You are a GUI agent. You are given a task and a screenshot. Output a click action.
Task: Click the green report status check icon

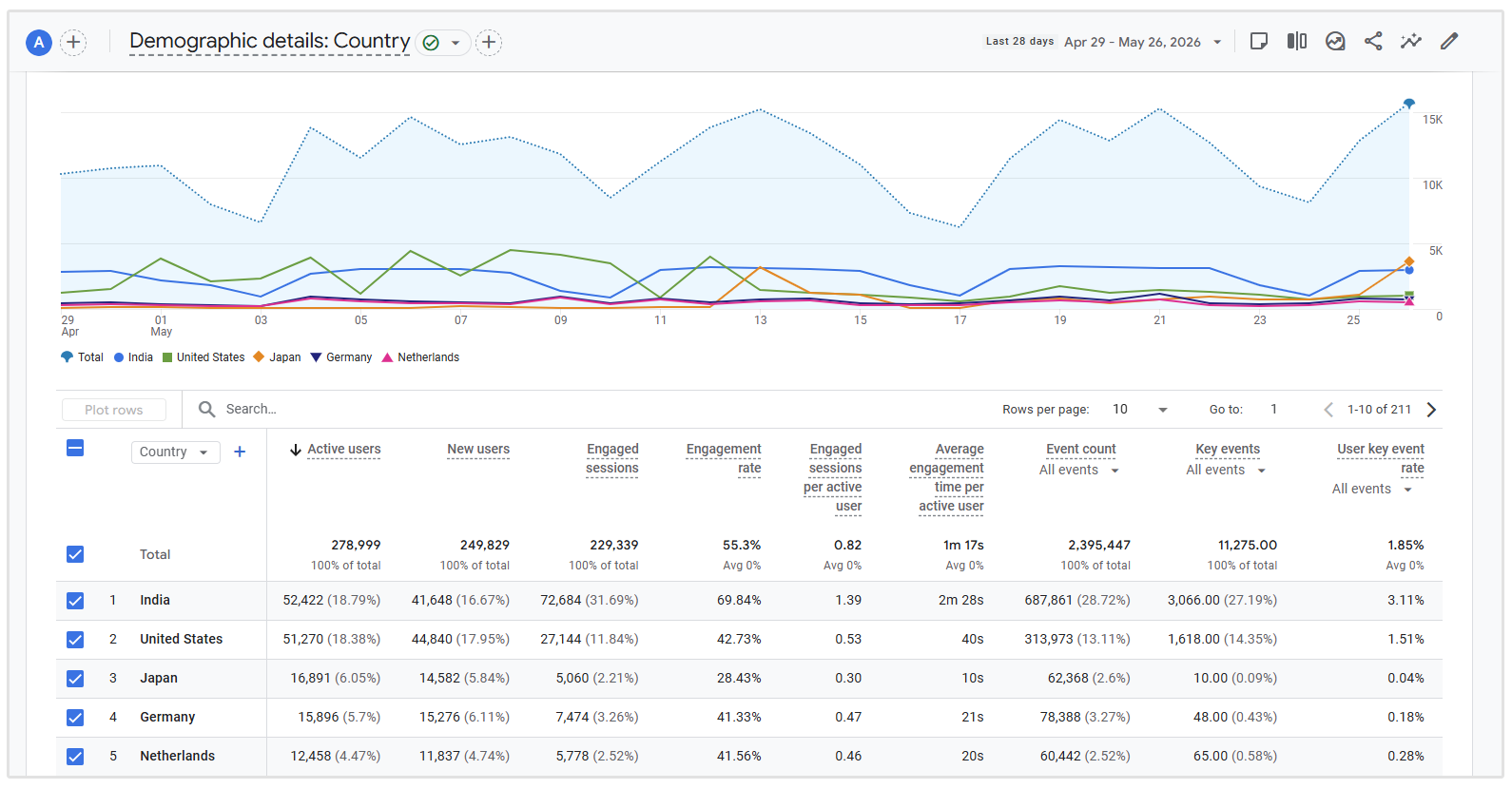pos(431,43)
